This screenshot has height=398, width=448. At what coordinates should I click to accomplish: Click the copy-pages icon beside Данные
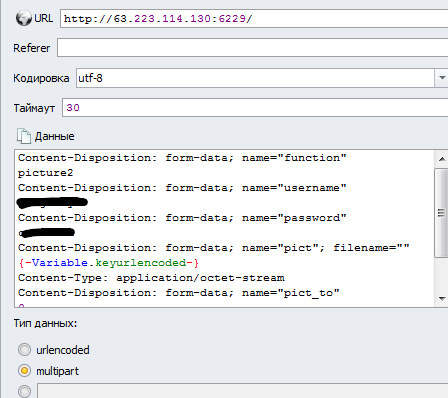24,136
